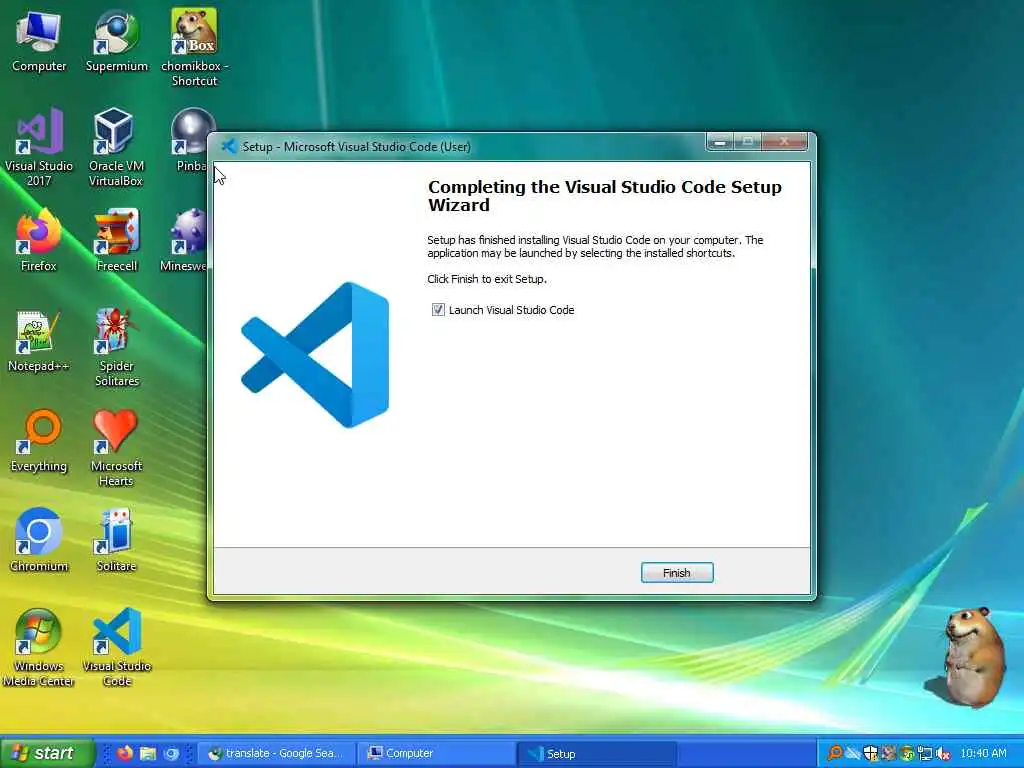
Task: Select the Firefox desktop icon
Action: 39,241
